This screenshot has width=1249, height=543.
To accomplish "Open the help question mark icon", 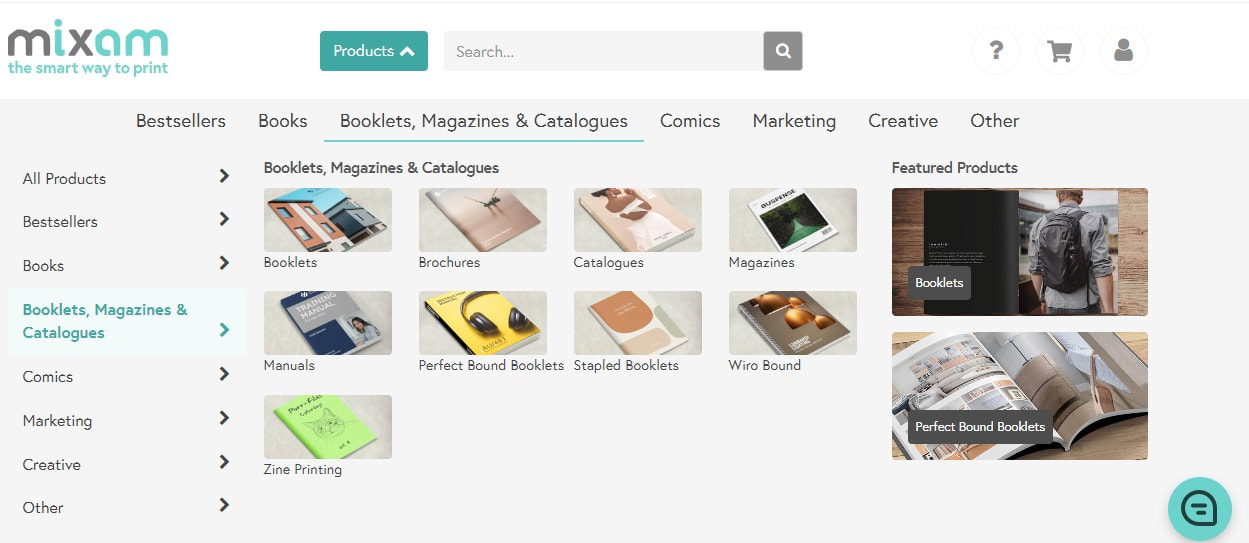I will (x=996, y=51).
